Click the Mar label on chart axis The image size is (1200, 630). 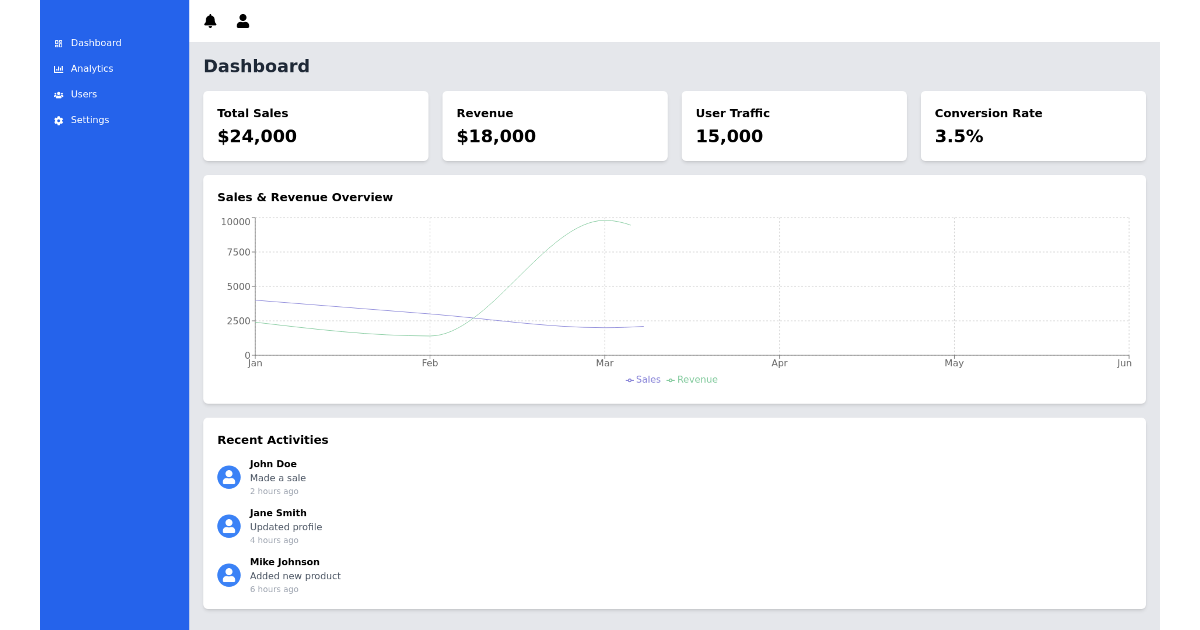(x=604, y=363)
